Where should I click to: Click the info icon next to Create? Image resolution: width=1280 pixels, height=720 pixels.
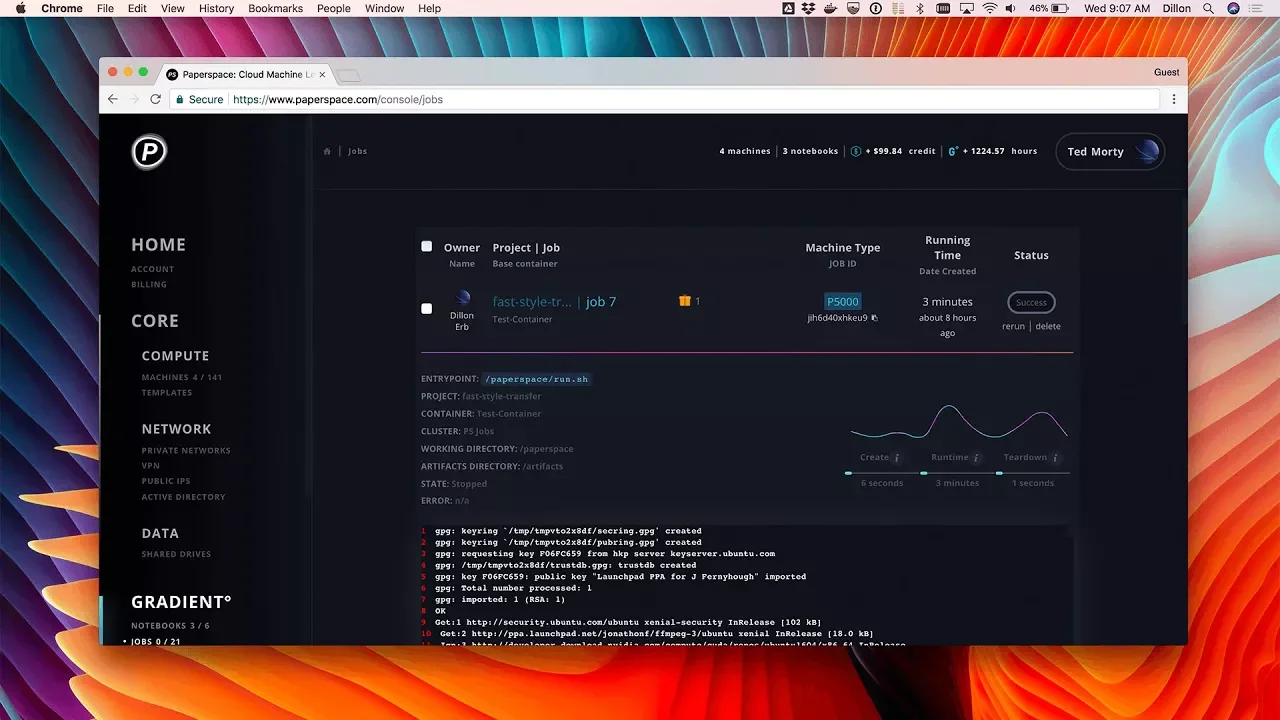897,458
